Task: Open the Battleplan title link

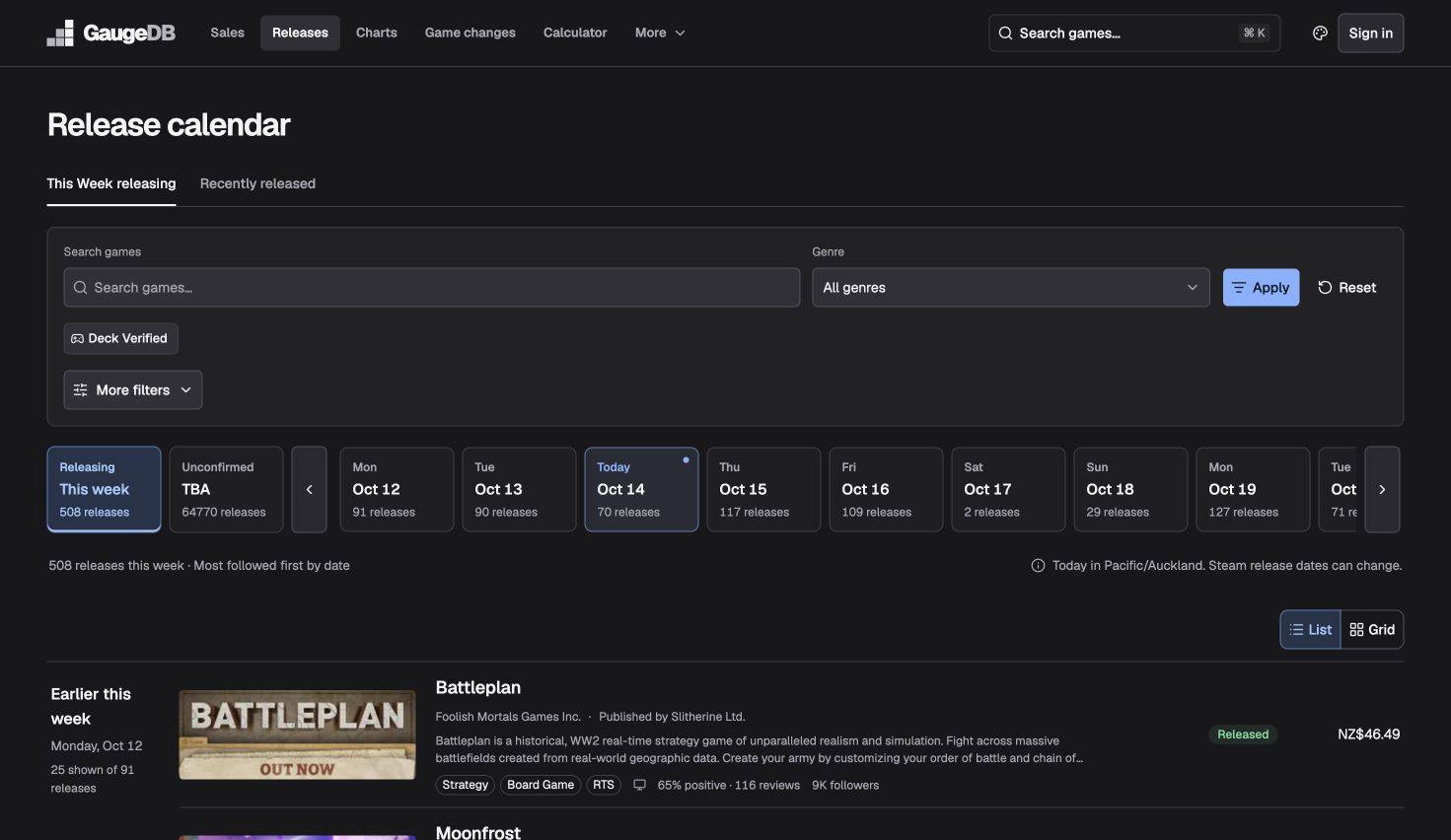Action: click(478, 687)
